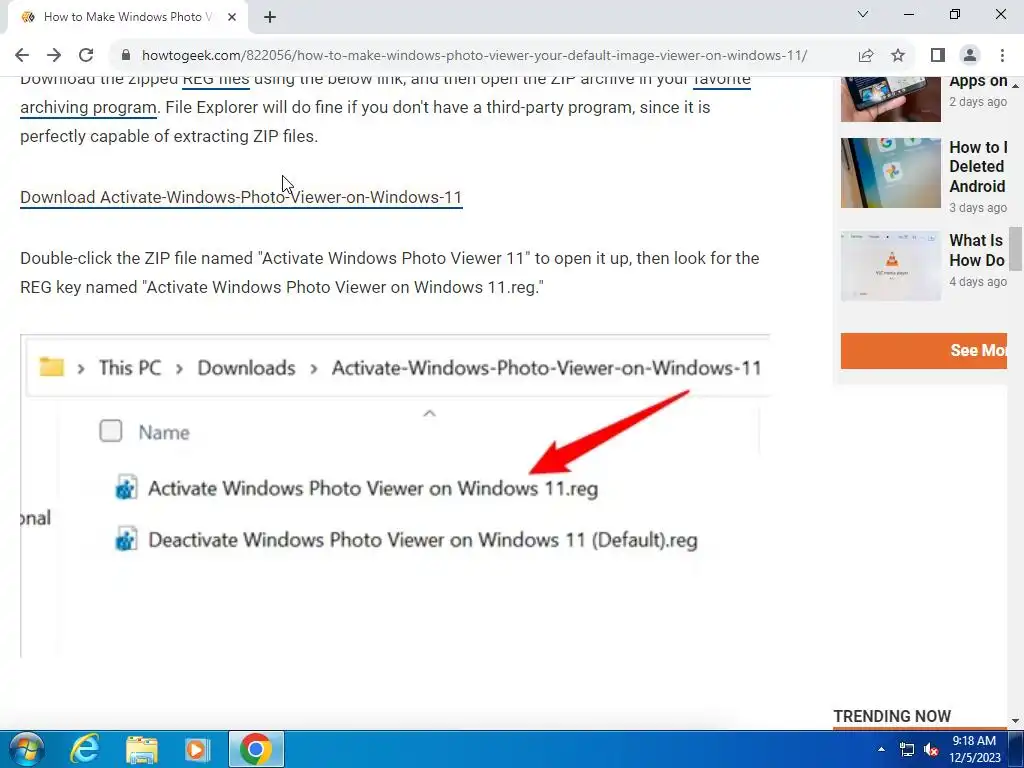The height and width of the screenshot is (768, 1024).
Task: Launch Internet Explorer from taskbar
Action: 85,749
